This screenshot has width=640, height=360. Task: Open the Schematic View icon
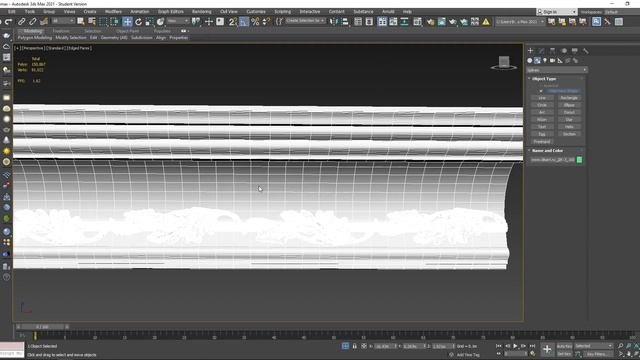pos(404,22)
